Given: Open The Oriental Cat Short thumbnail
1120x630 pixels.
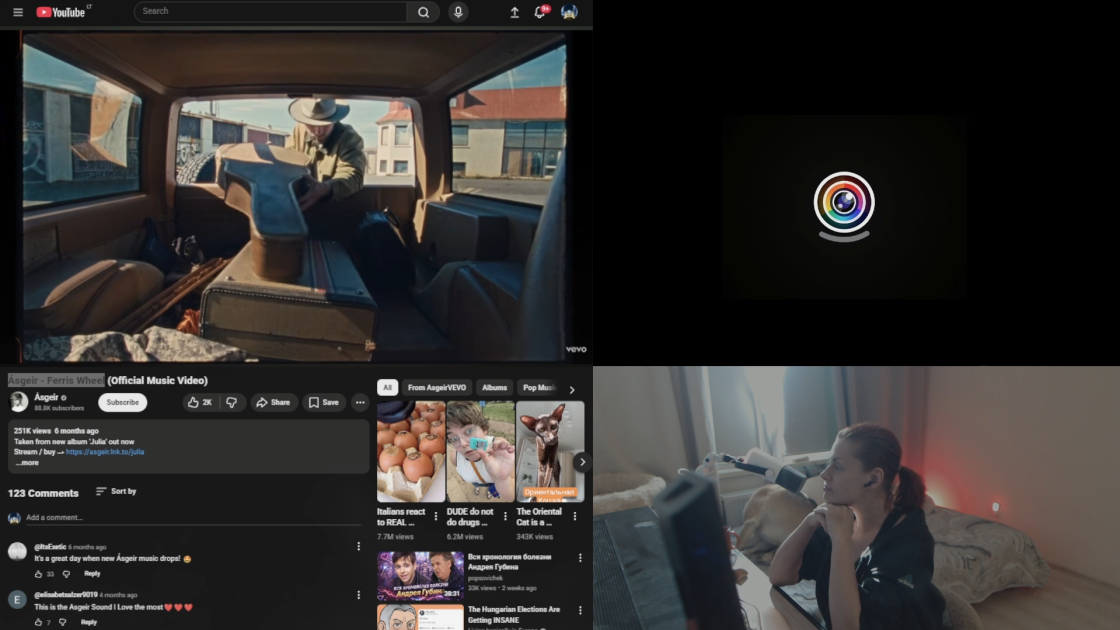Looking at the screenshot, I should pos(550,451).
